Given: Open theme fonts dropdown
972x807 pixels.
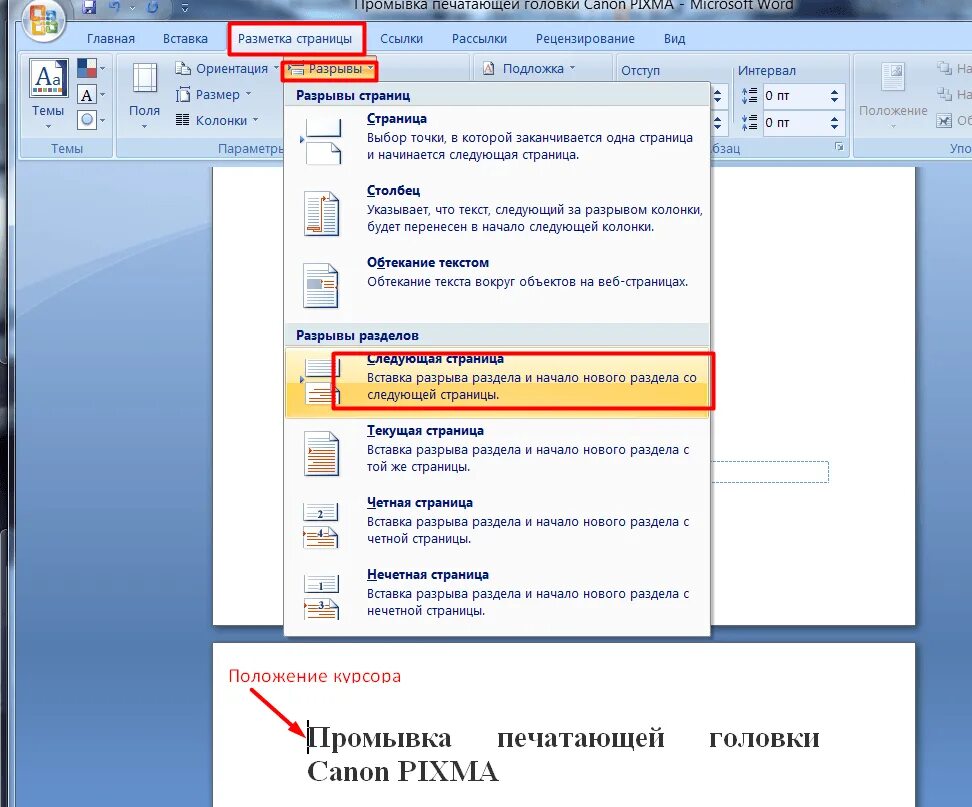Looking at the screenshot, I should tap(91, 95).
